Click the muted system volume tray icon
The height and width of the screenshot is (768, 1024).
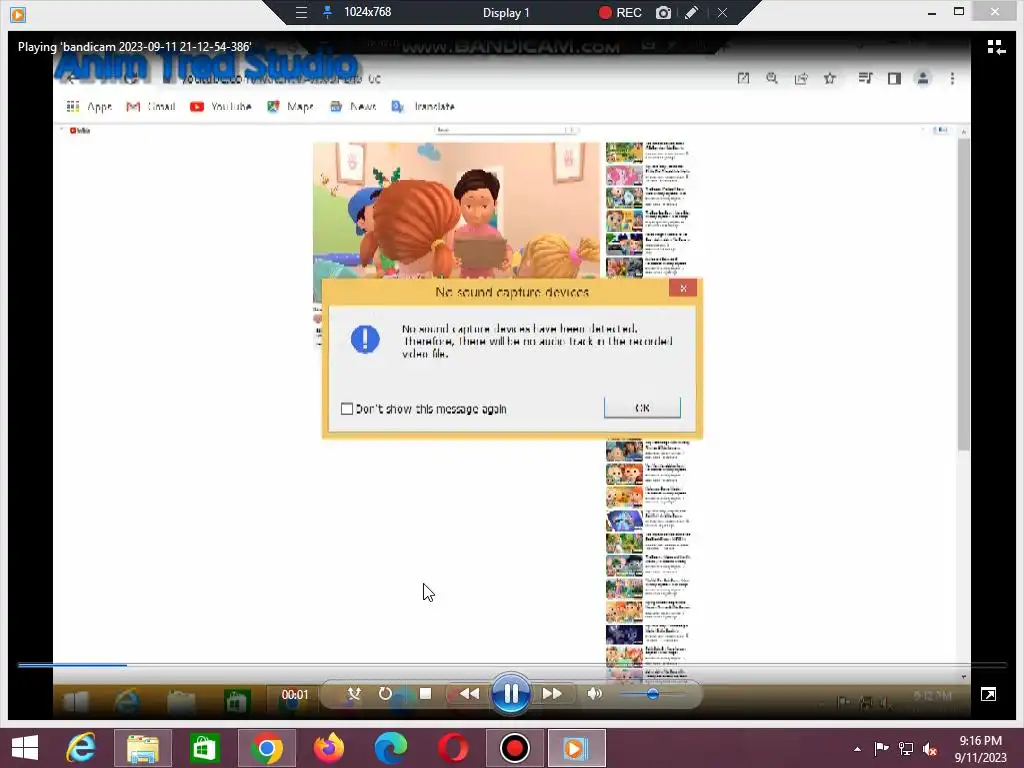(x=930, y=749)
